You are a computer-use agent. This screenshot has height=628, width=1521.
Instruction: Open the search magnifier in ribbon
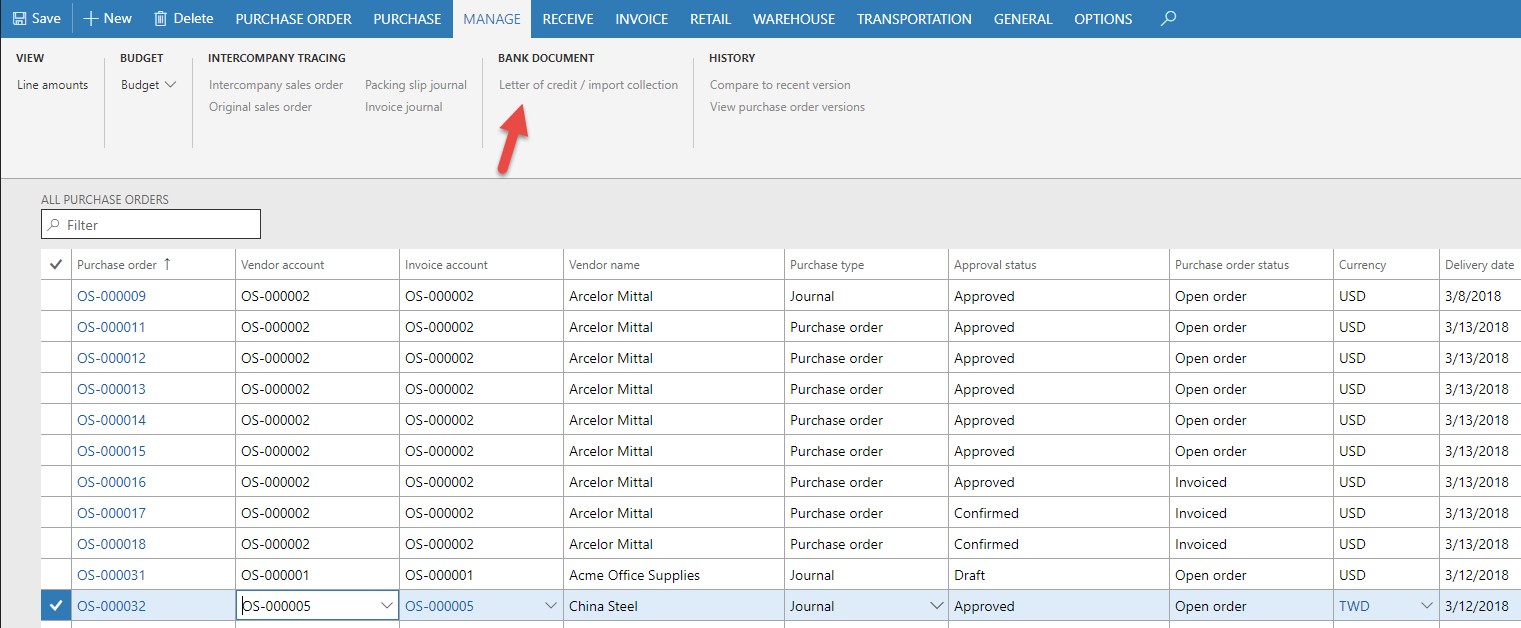[x=1168, y=19]
